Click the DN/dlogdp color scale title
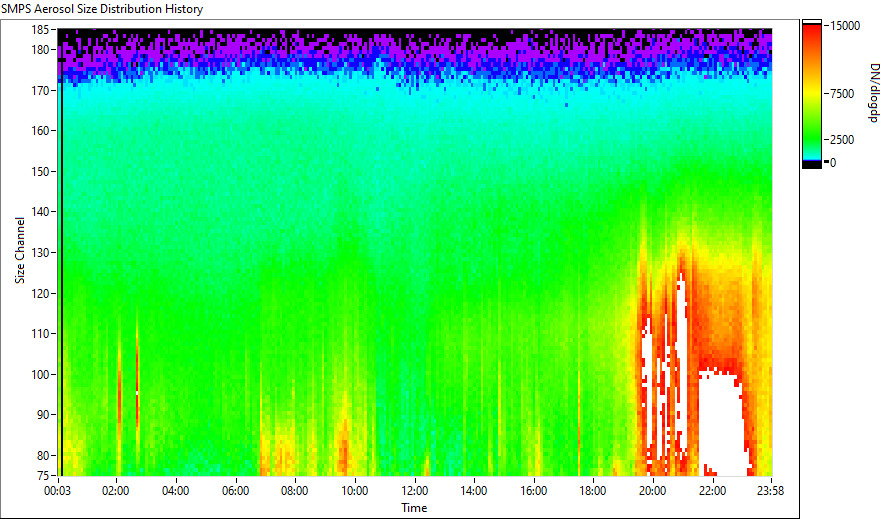 (874, 93)
